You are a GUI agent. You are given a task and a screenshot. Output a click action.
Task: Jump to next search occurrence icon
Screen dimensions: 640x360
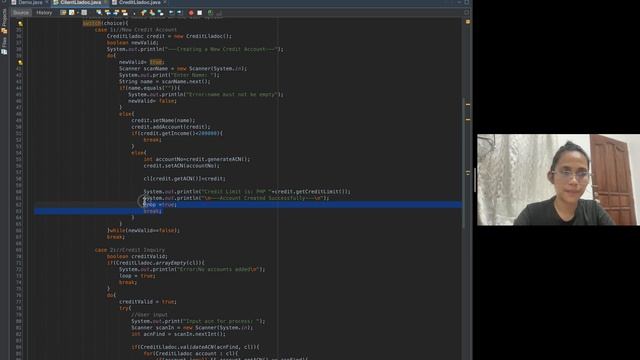116,13
